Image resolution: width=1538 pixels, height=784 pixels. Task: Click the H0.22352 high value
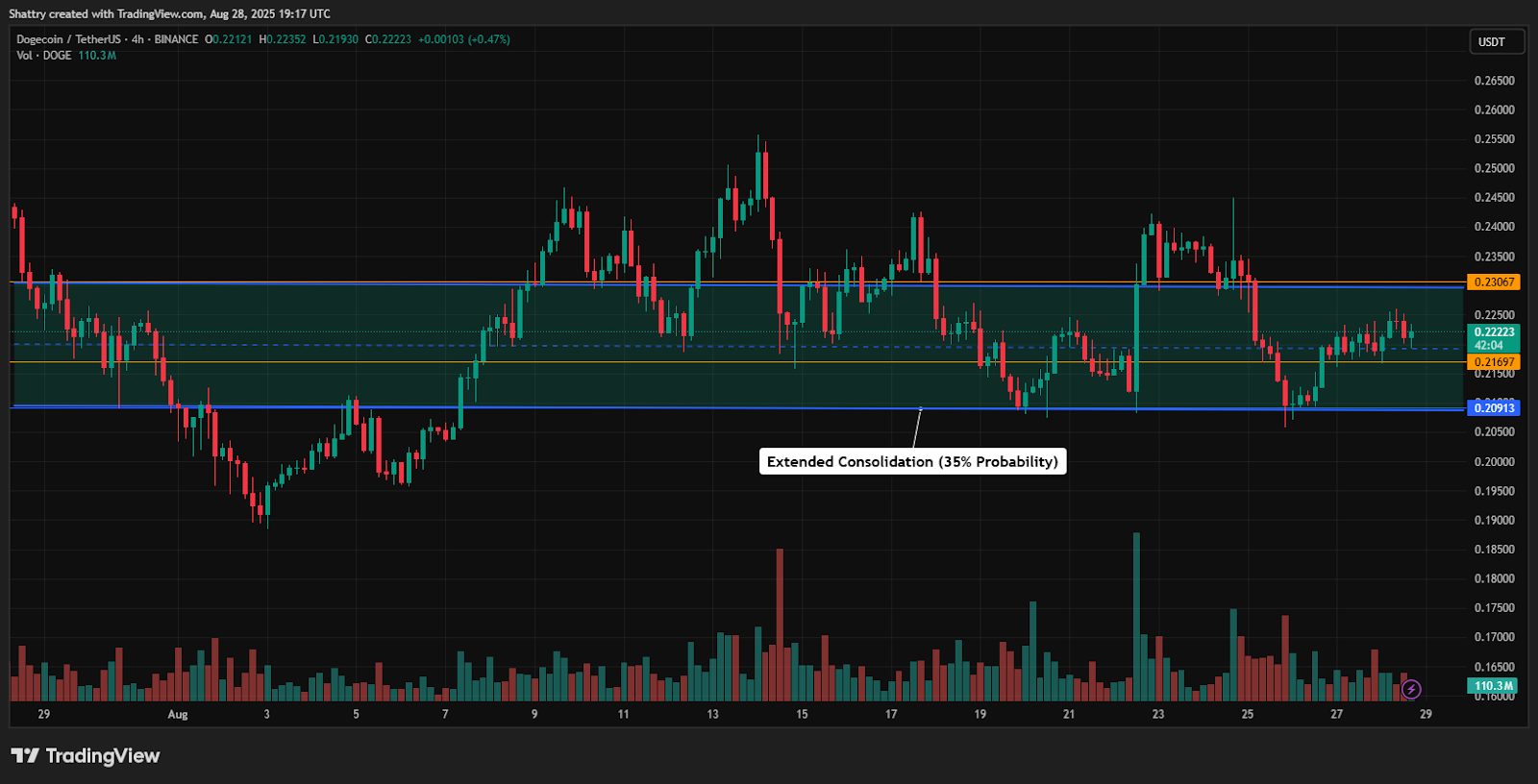(x=283, y=39)
